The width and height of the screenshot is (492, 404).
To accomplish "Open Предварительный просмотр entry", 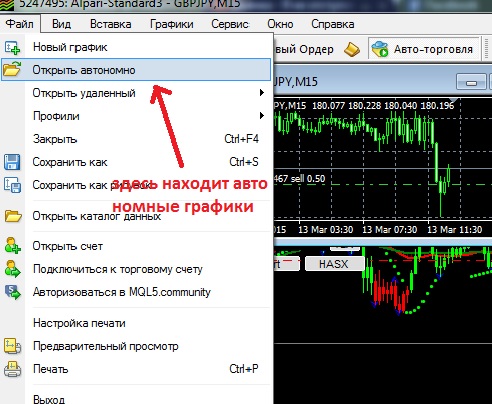I will [136, 346].
